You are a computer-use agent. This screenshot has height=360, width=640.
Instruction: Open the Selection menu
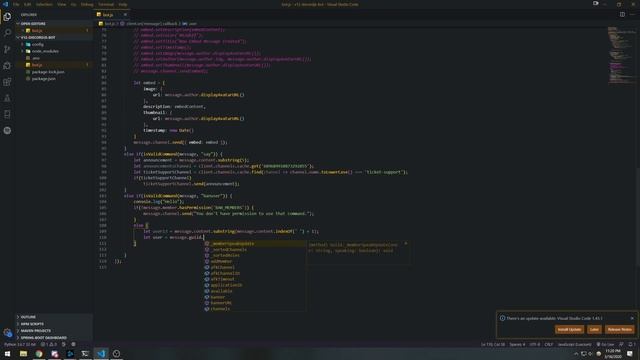pyautogui.click(x=44, y=4)
